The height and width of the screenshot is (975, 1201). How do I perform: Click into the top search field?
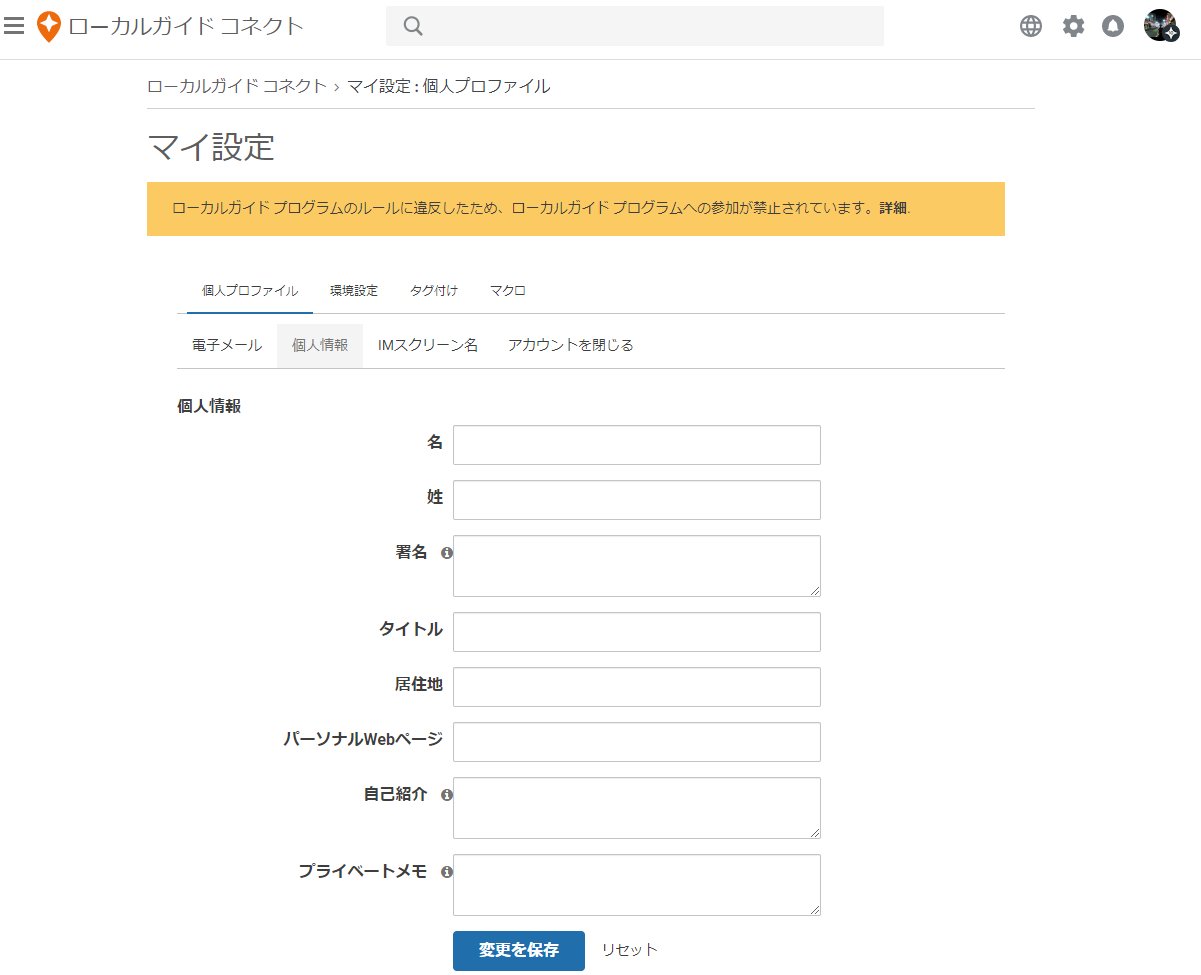(x=635, y=26)
